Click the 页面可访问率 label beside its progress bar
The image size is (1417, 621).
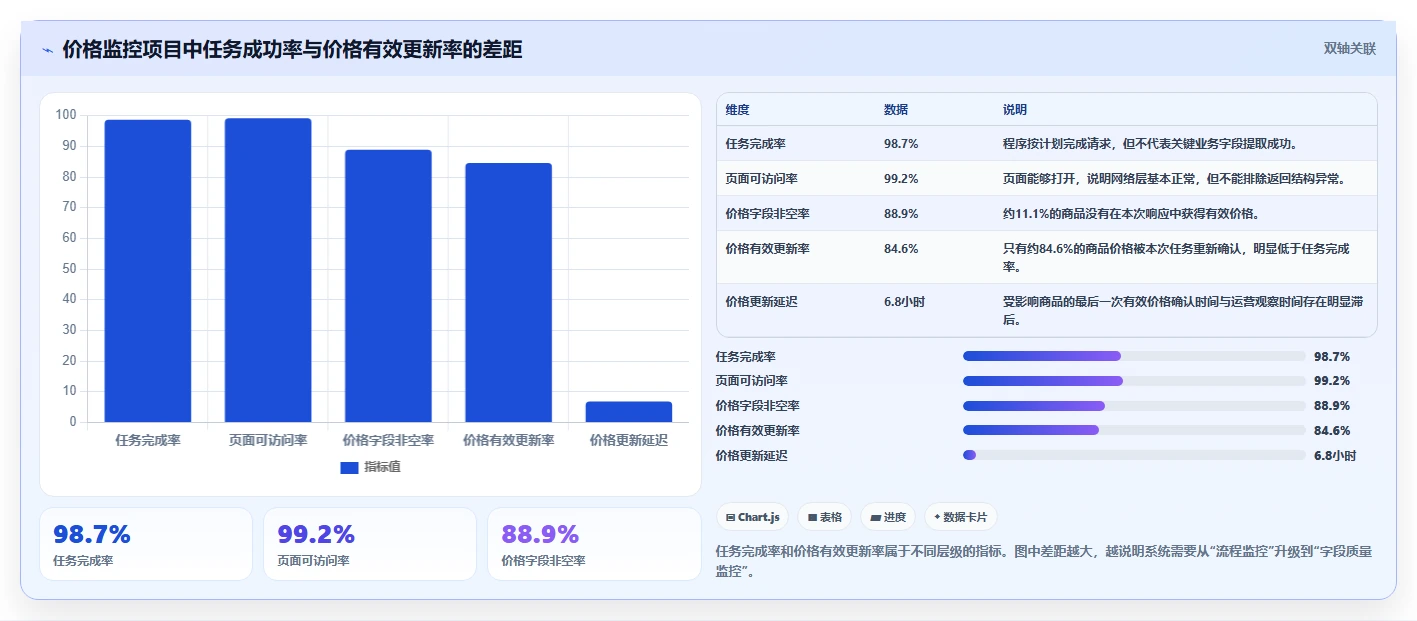pyautogui.click(x=752, y=381)
